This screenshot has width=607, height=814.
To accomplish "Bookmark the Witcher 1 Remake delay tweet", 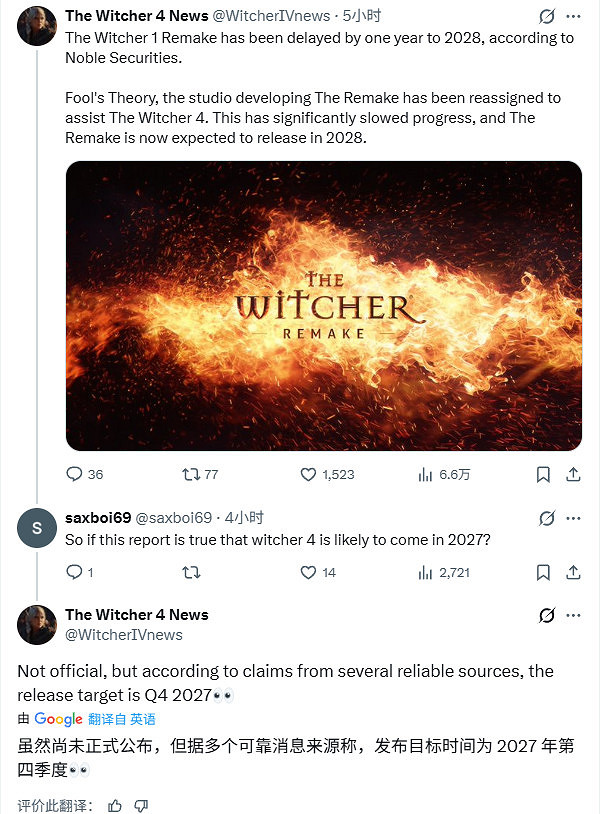I will 543,474.
